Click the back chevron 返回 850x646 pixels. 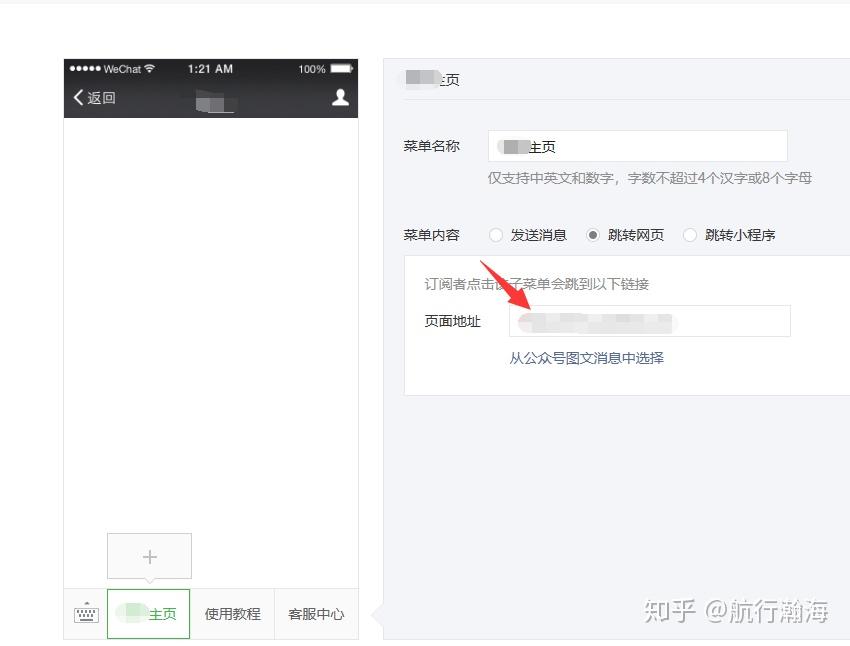pyautogui.click(x=78, y=98)
